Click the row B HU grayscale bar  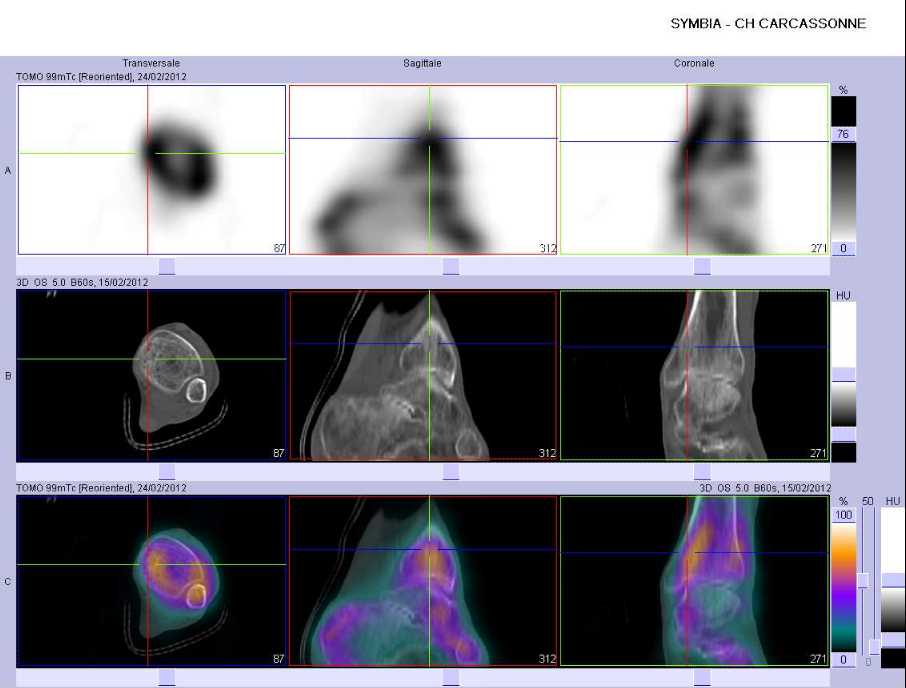tap(844, 404)
